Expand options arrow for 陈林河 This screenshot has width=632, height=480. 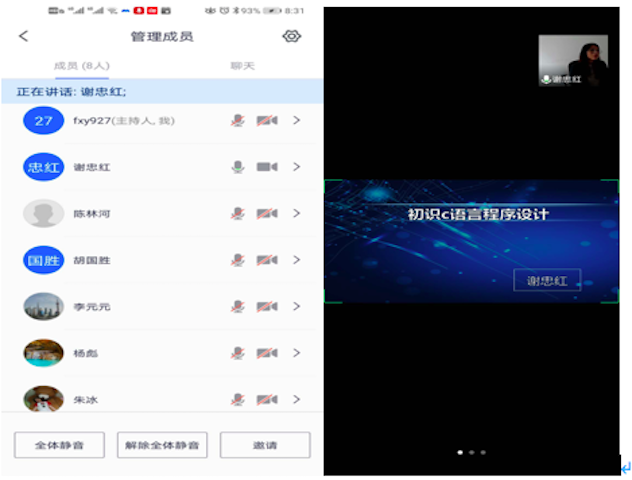[x=296, y=213]
